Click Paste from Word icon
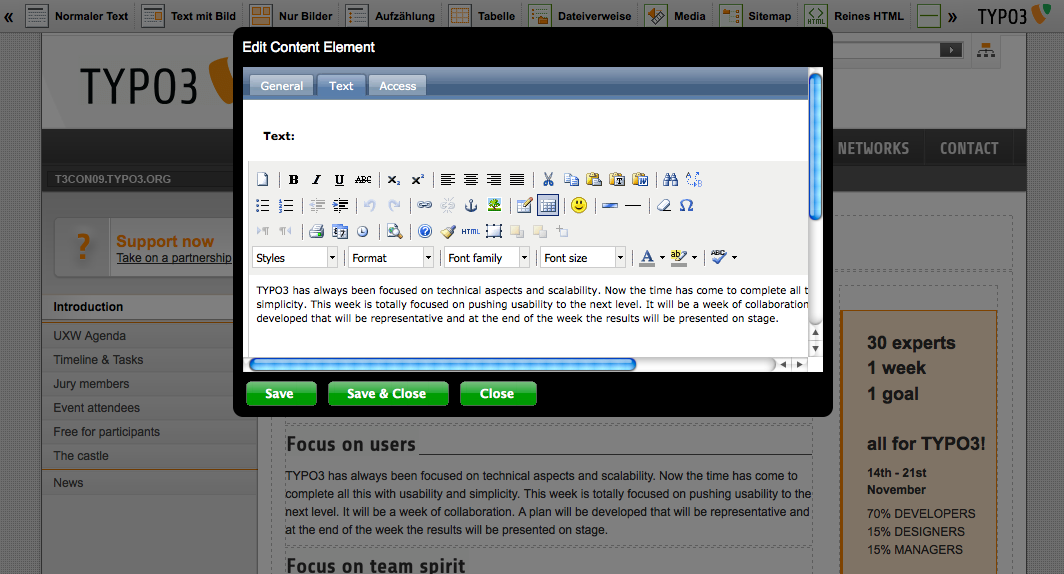 640,179
